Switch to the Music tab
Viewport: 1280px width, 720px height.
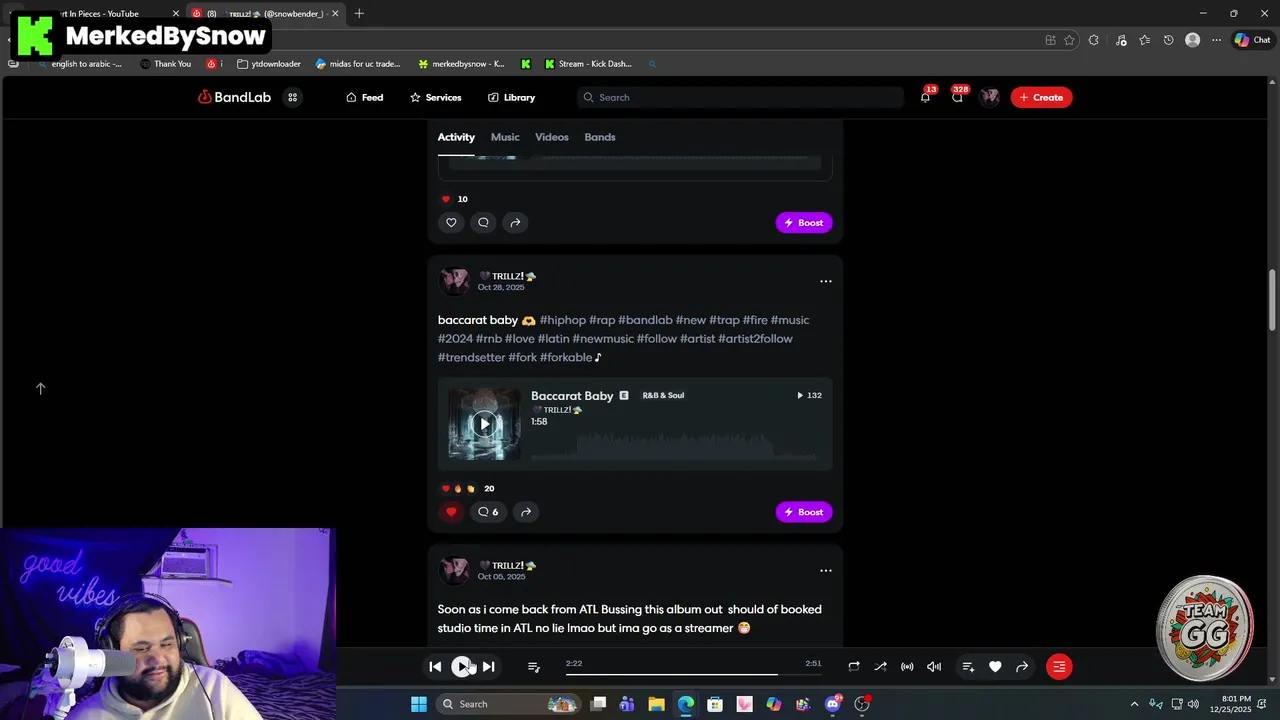coord(505,137)
